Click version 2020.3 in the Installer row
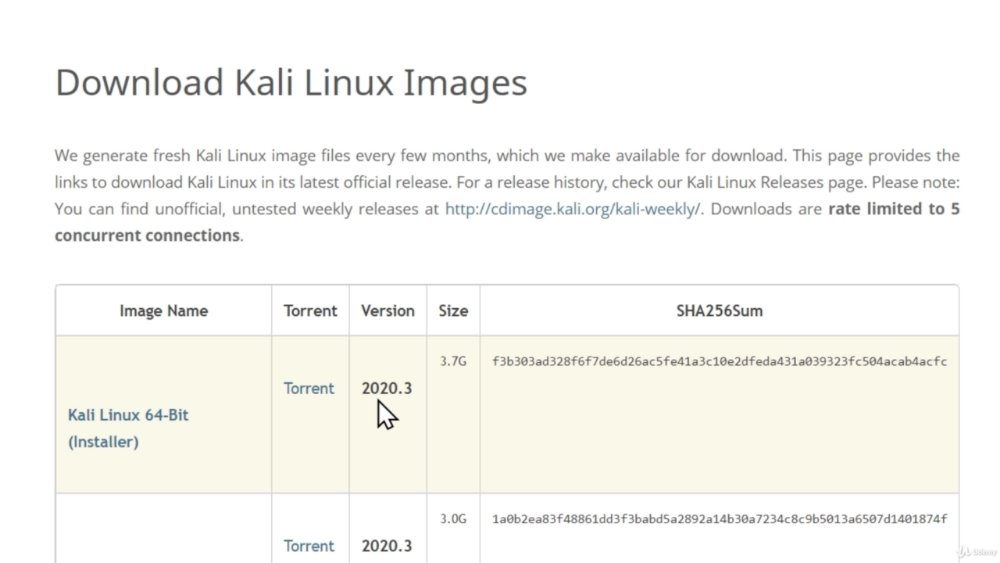Viewport: 1000px width, 563px height. (386, 388)
